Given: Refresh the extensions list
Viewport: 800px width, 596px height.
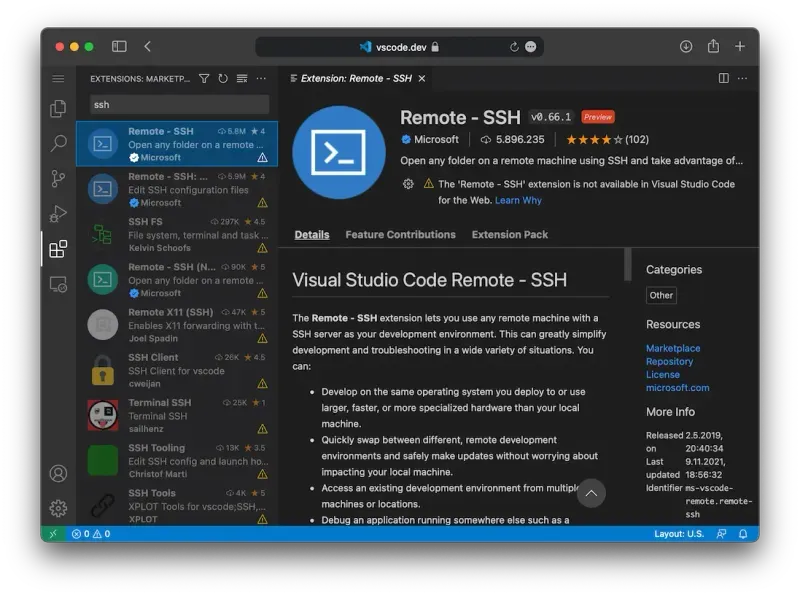Looking at the screenshot, I should [x=223, y=79].
